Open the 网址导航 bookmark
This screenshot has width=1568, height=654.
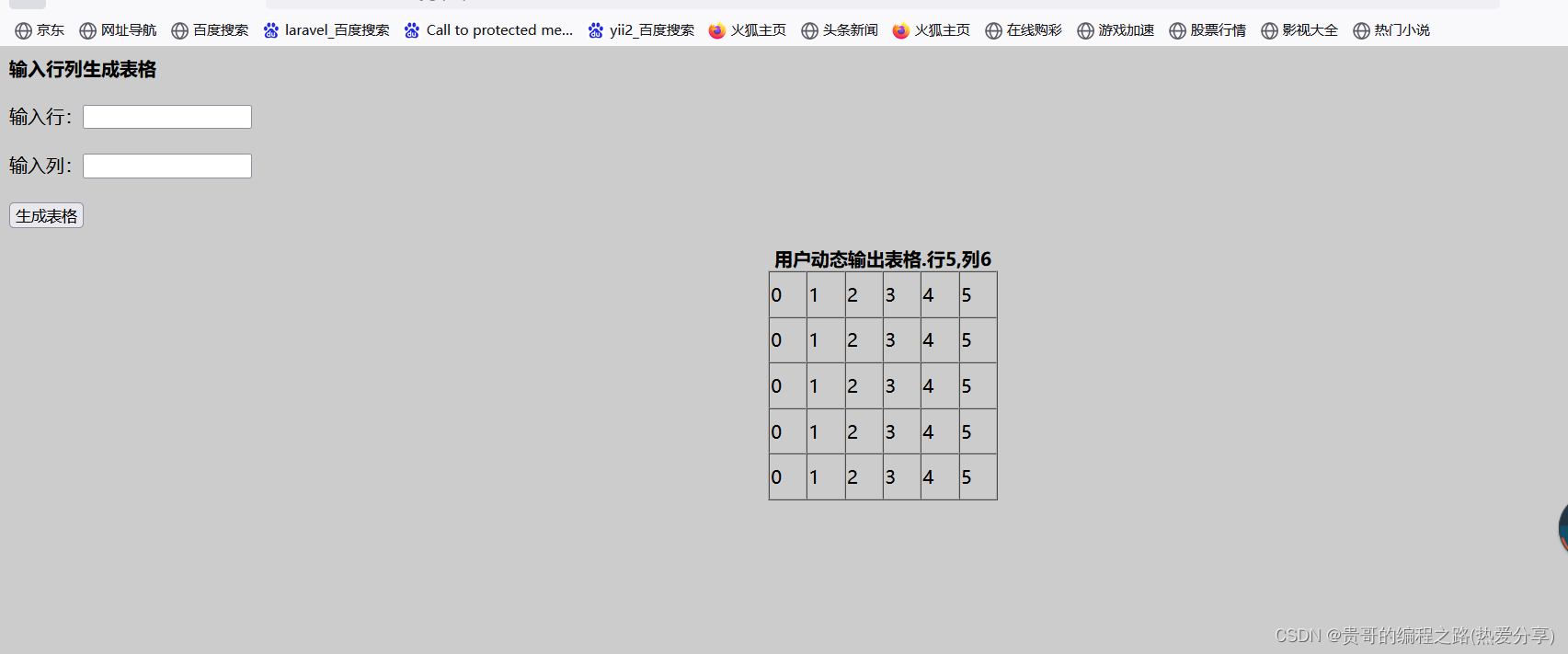(x=118, y=30)
